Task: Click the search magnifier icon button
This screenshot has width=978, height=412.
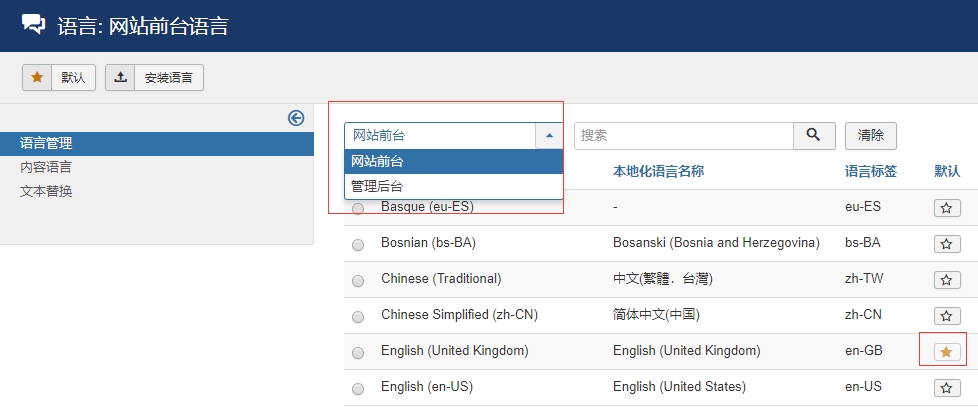Action: pos(814,136)
